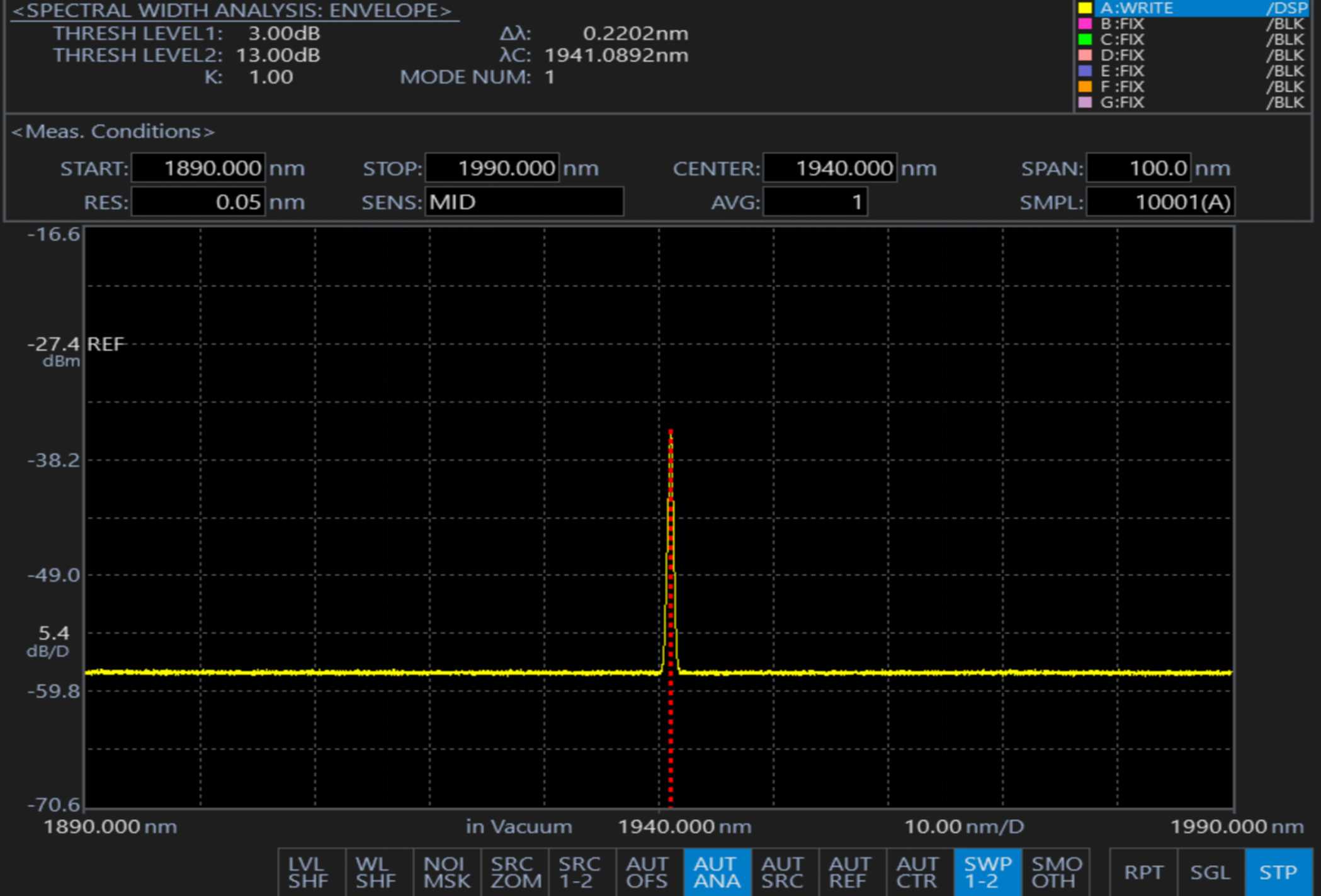Toggle the NOI MSK noise mask button
This screenshot has height=896, width=1321.
446,872
